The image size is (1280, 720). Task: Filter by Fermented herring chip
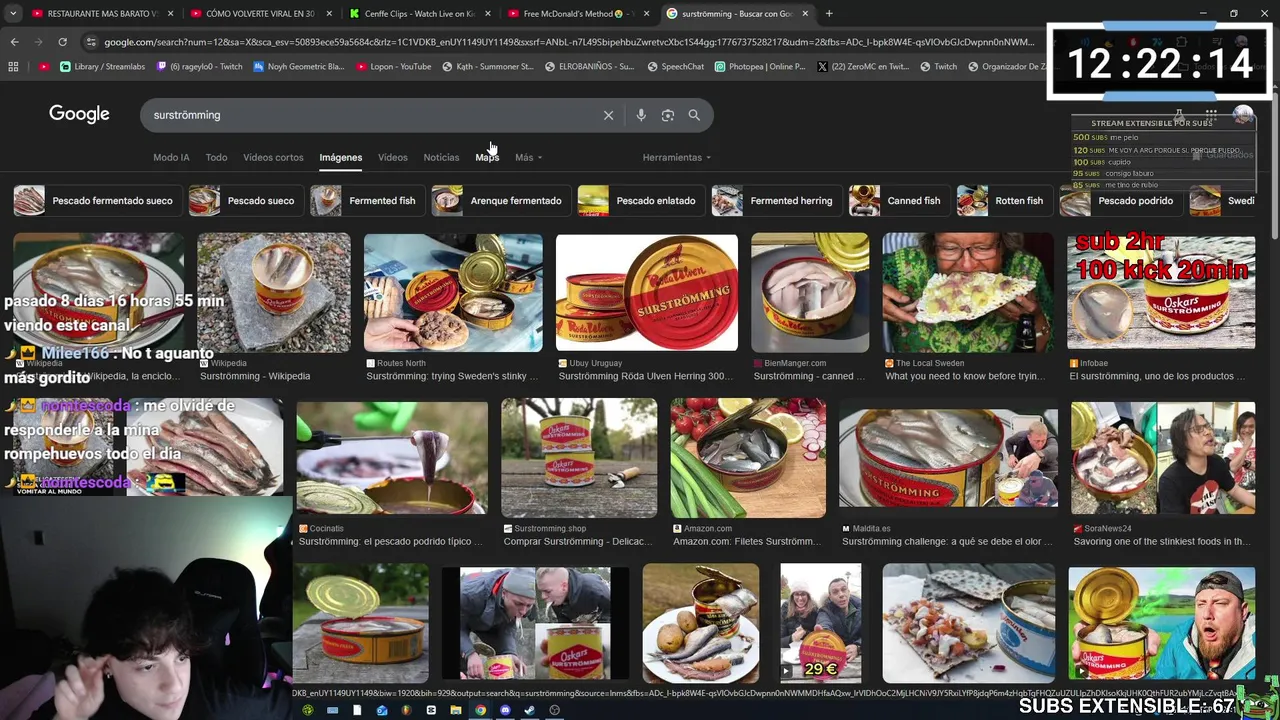click(x=776, y=201)
